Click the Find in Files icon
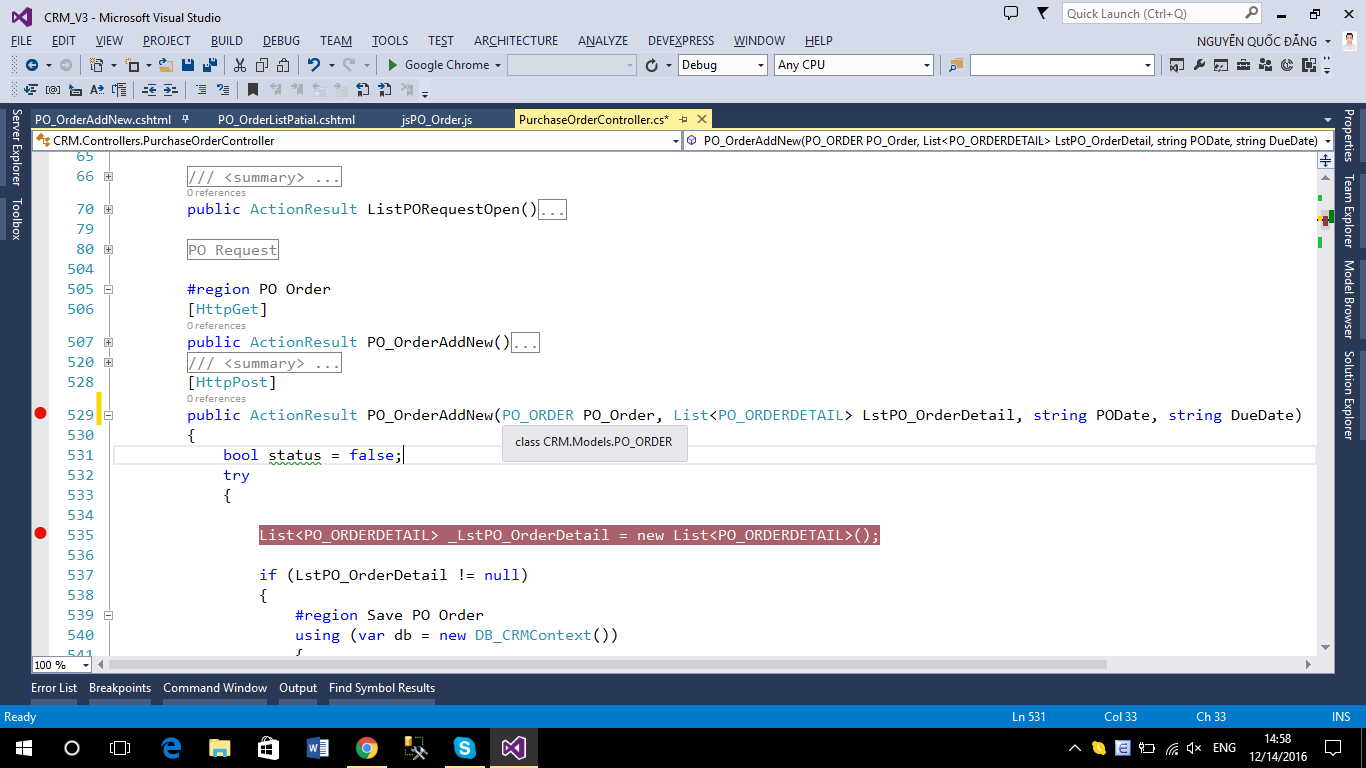This screenshot has width=1366, height=768. tap(956, 65)
